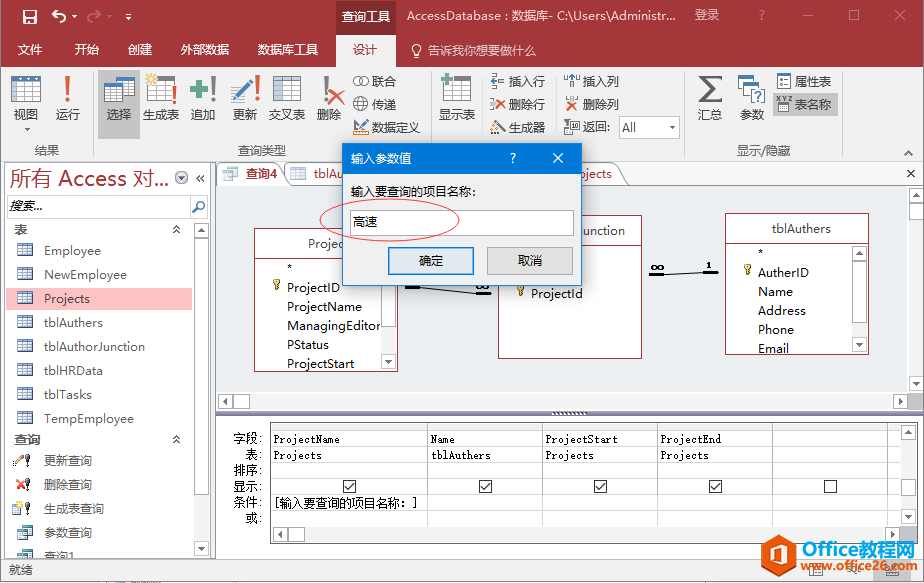The height and width of the screenshot is (583, 924).
Task: Check the display checkbox in the empty fifth column
Action: 830,486
